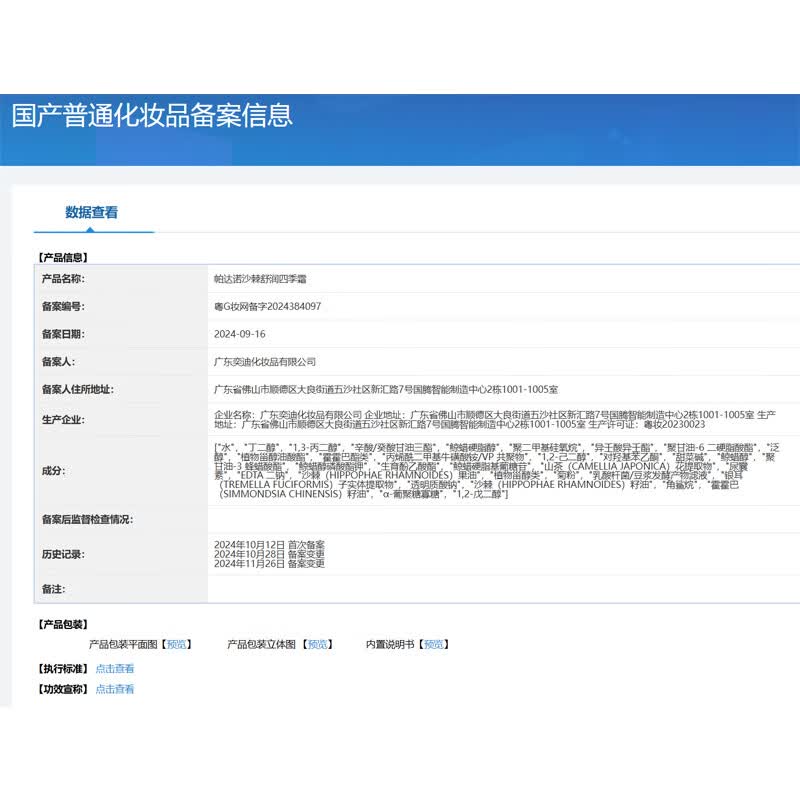Preview the 产品包装平面图 image
This screenshot has height=800, width=800.
pos(177,644)
